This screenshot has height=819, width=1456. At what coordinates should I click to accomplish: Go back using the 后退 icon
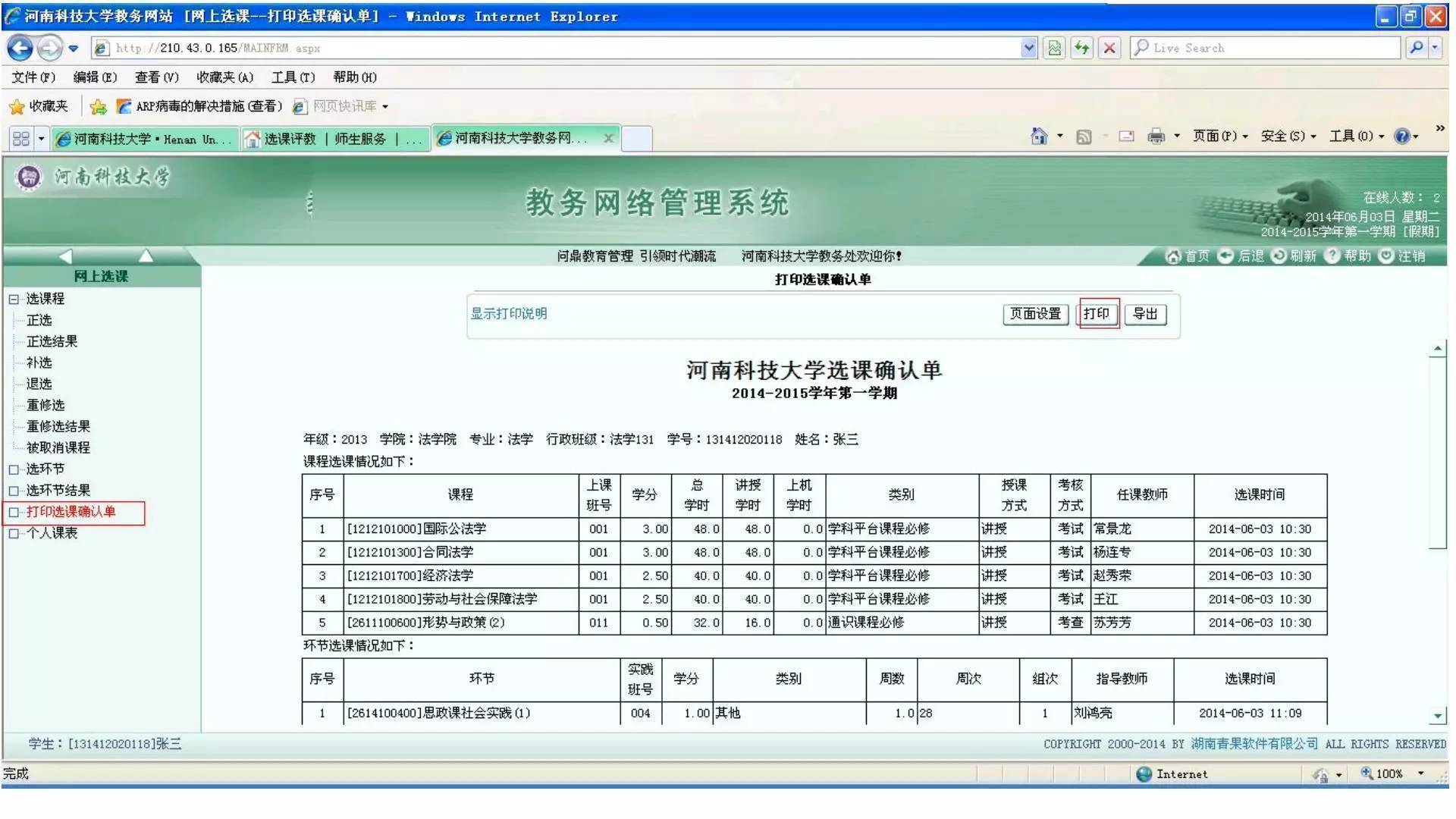coord(1226,256)
